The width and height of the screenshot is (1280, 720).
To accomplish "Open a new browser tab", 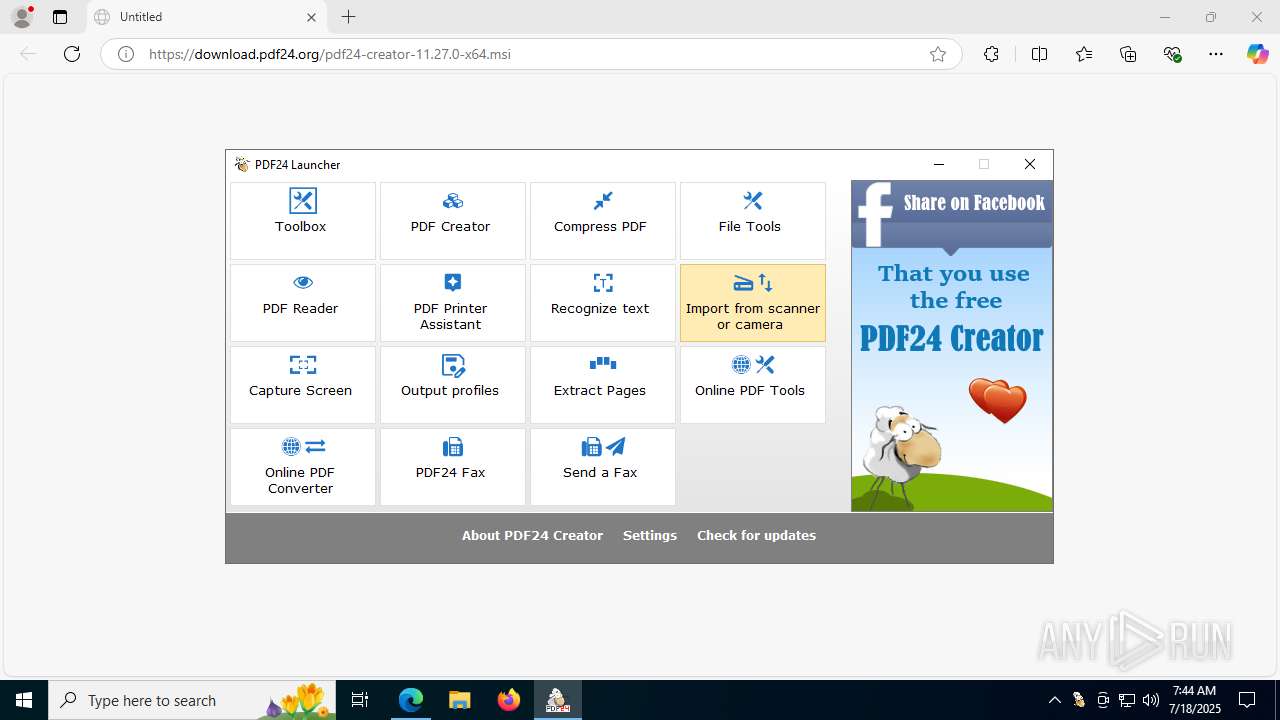I will 348,17.
